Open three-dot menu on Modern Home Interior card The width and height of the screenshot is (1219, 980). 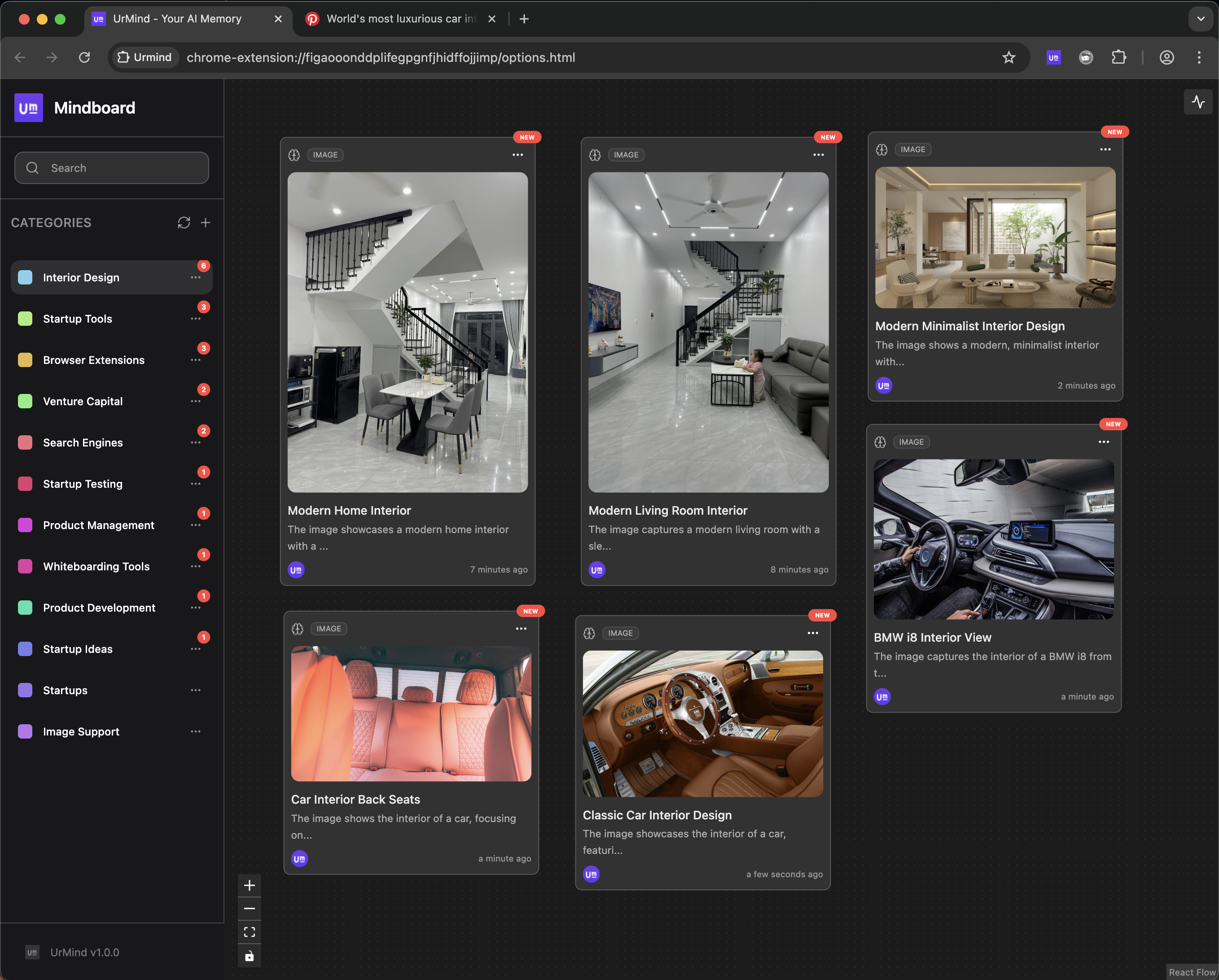click(517, 155)
